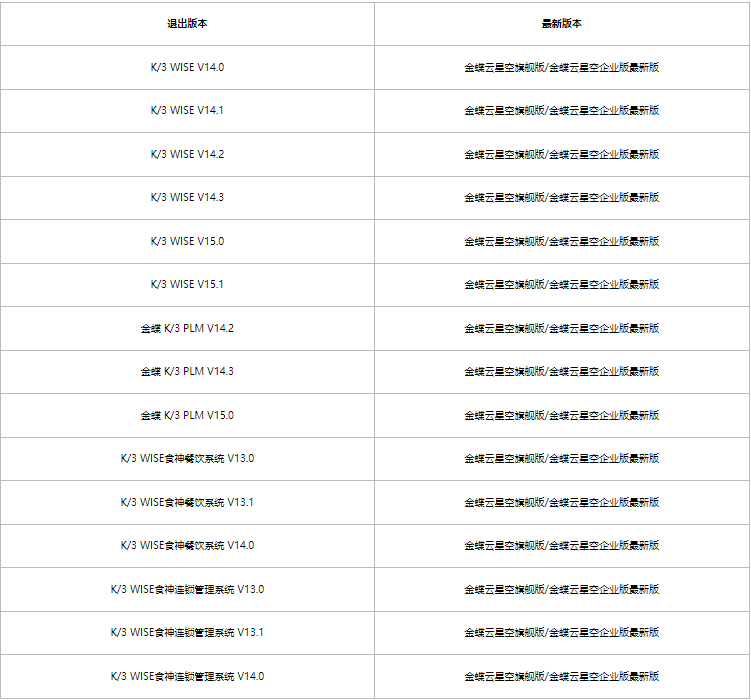Select K/3 WISE食神餐饮系统 V14.0 cell
This screenshot has width=751, height=700.
(187, 545)
